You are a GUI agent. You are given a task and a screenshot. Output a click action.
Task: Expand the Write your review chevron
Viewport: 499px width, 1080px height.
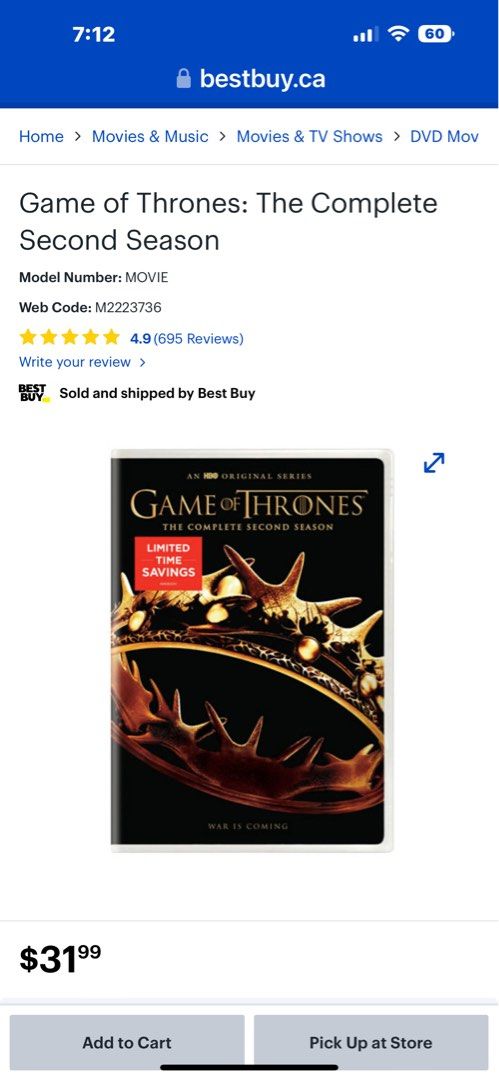pos(142,362)
